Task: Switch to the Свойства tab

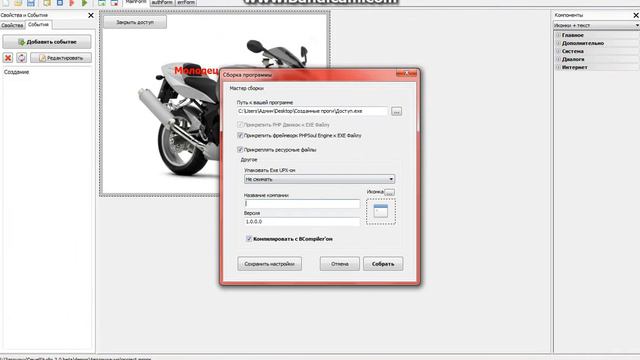Action: pos(12,25)
